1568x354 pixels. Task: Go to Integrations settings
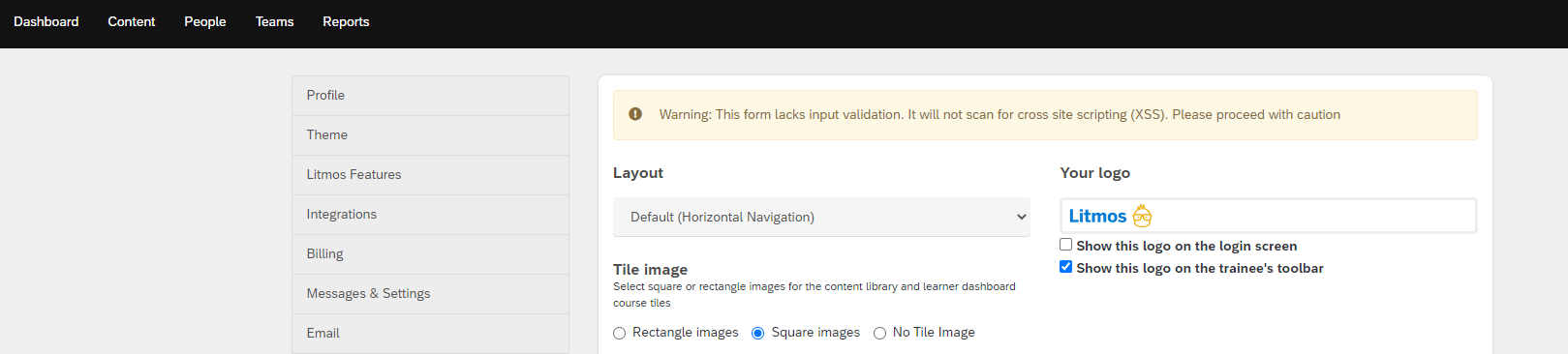coord(430,215)
